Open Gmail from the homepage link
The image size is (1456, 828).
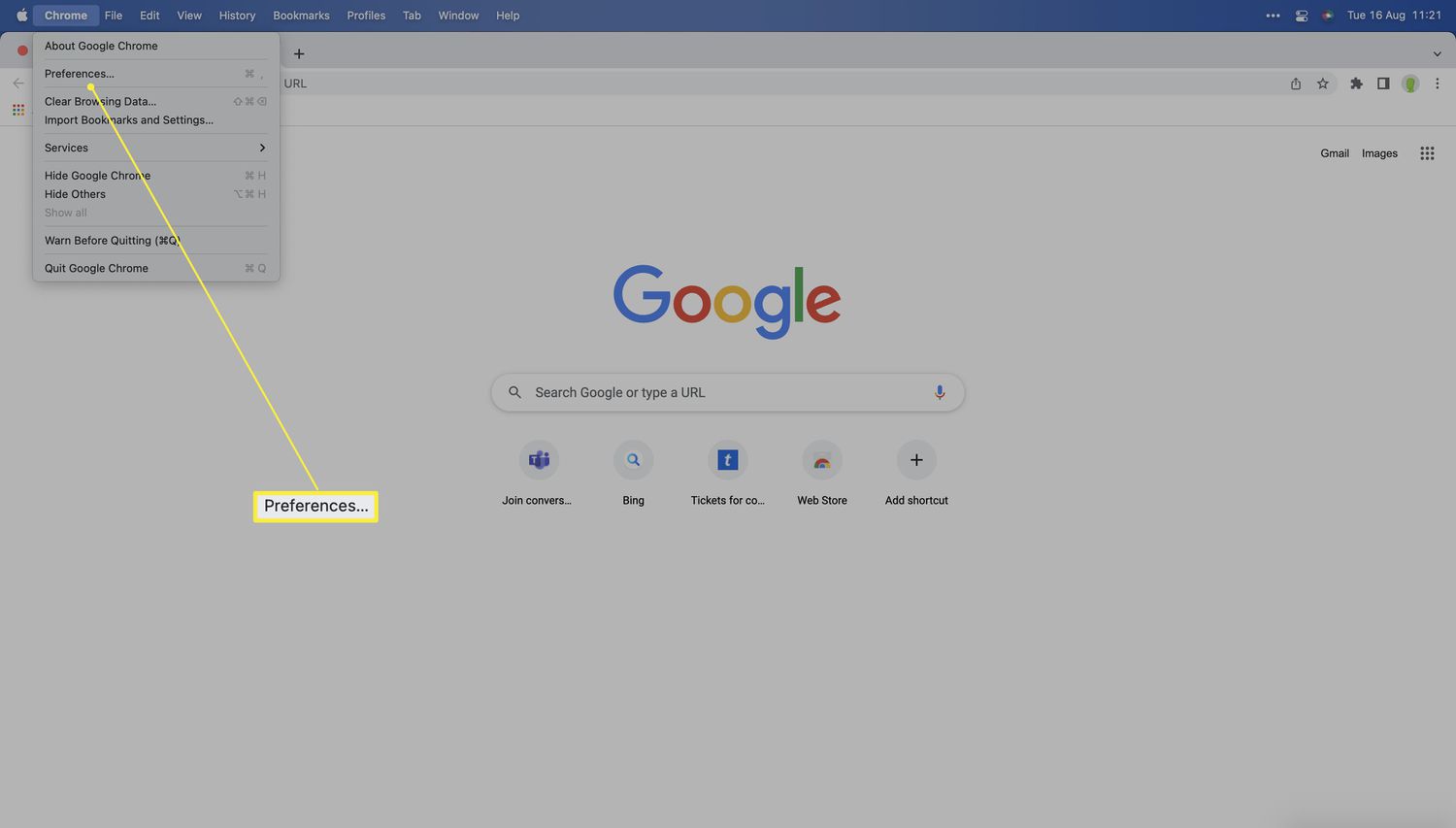(x=1334, y=153)
